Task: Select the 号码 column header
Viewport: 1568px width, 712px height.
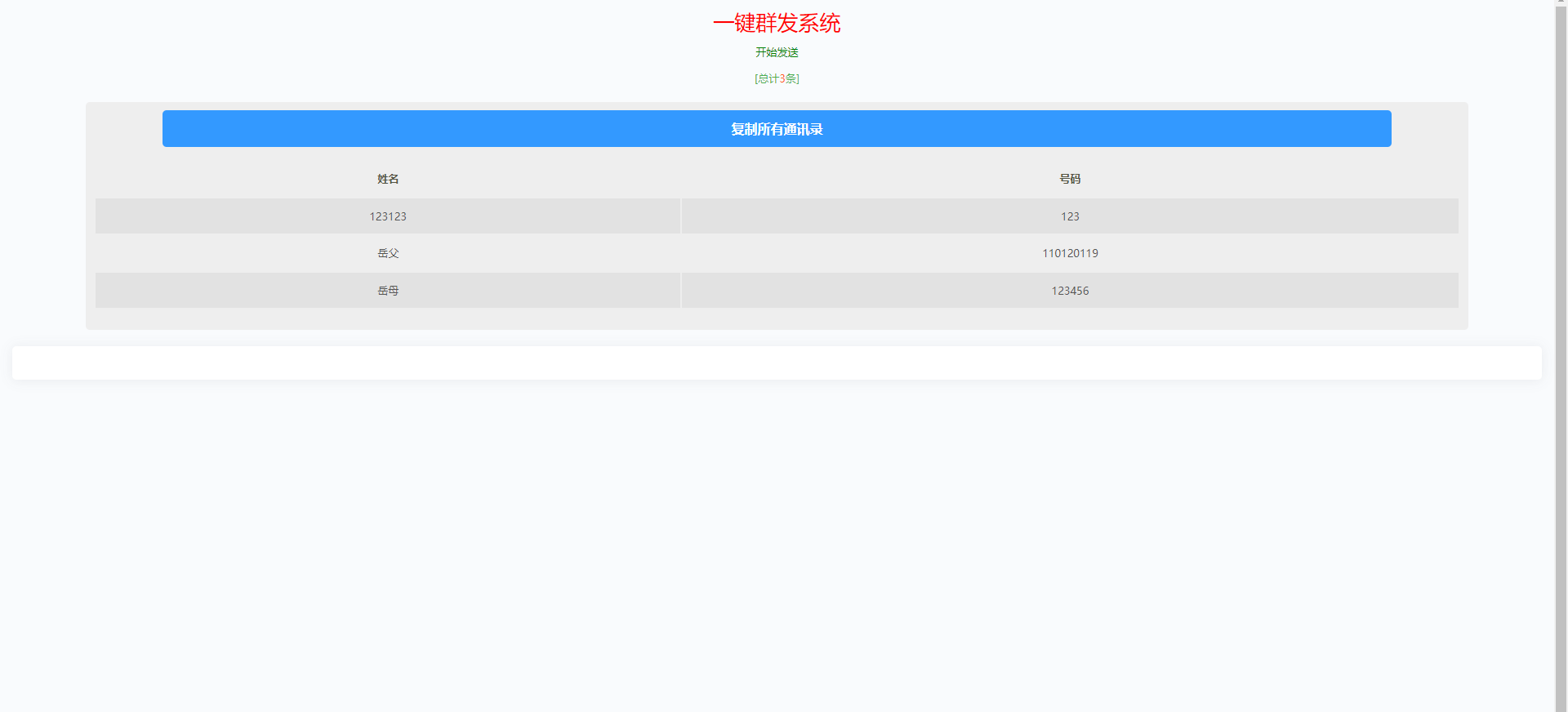Action: click(1070, 179)
